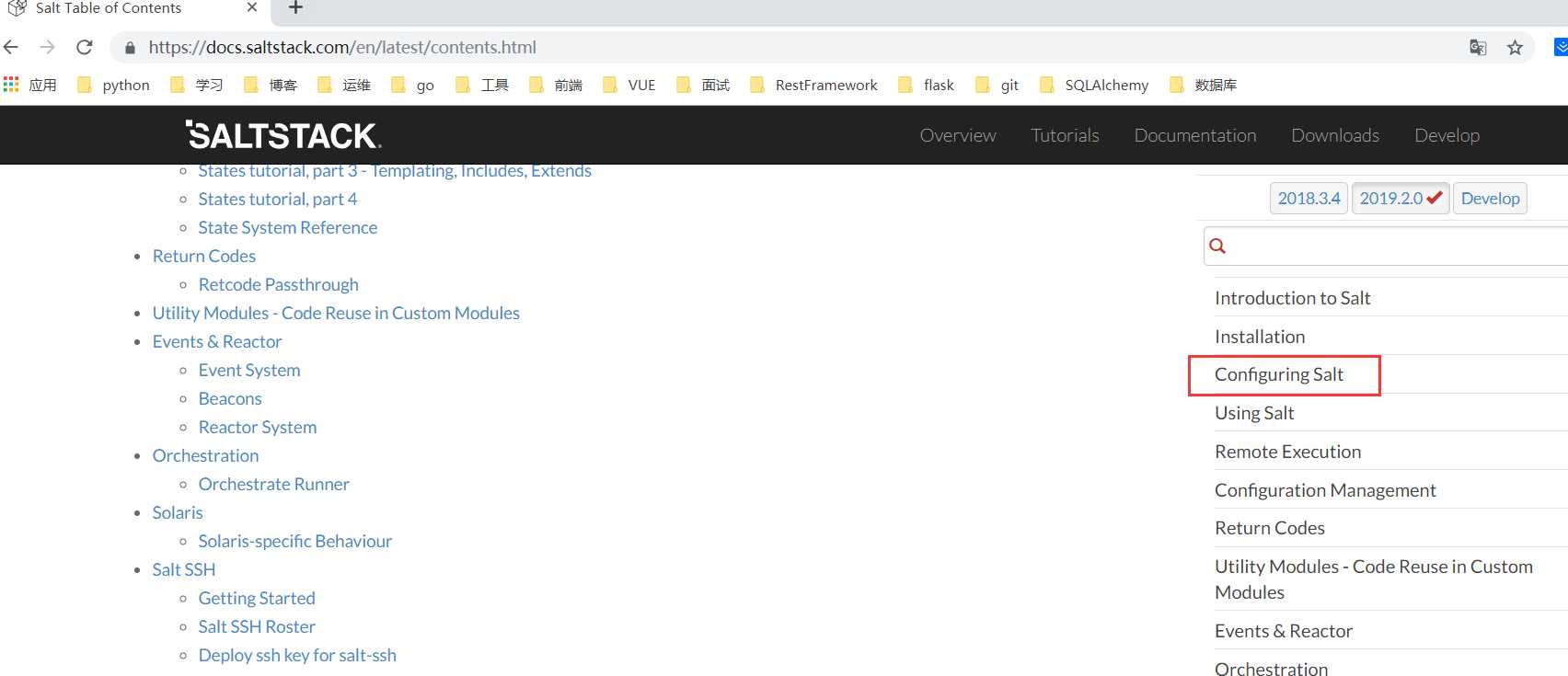Click the SaltStack logo
The image size is (1568, 676).
click(x=283, y=135)
